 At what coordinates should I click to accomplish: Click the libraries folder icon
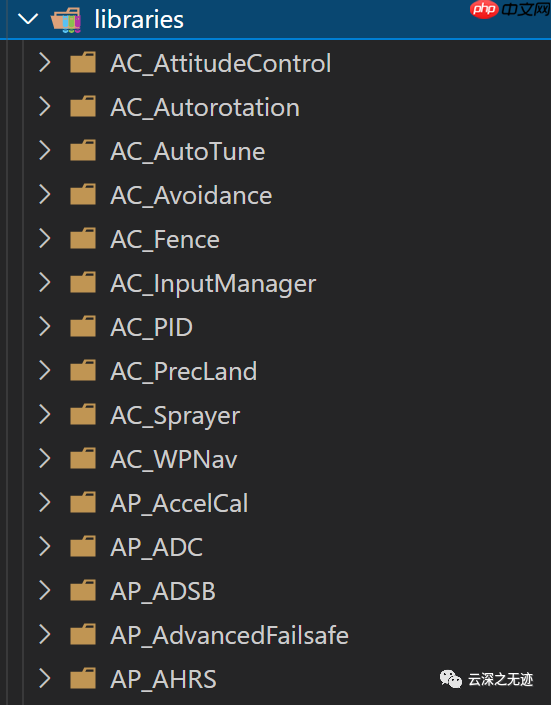66,20
